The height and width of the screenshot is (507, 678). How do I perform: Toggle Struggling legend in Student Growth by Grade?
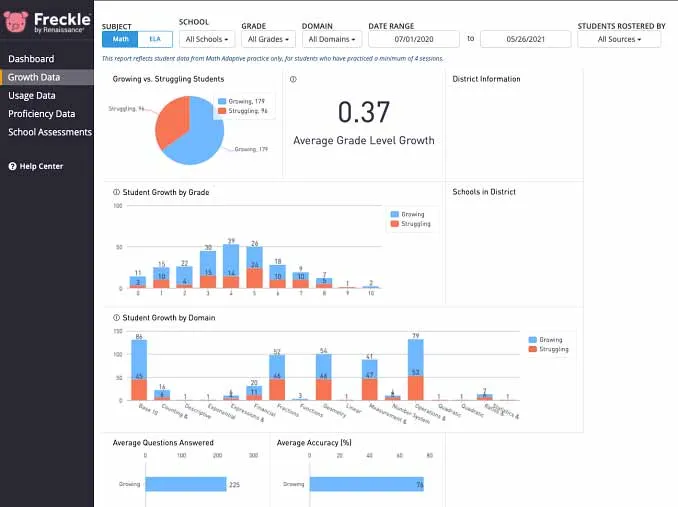(410, 224)
